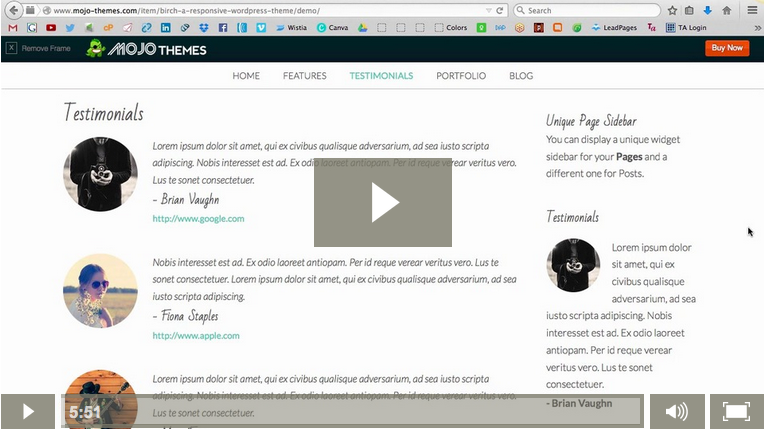Open the Twitter bookmark
Screen dimensions: 765x431
70,28
